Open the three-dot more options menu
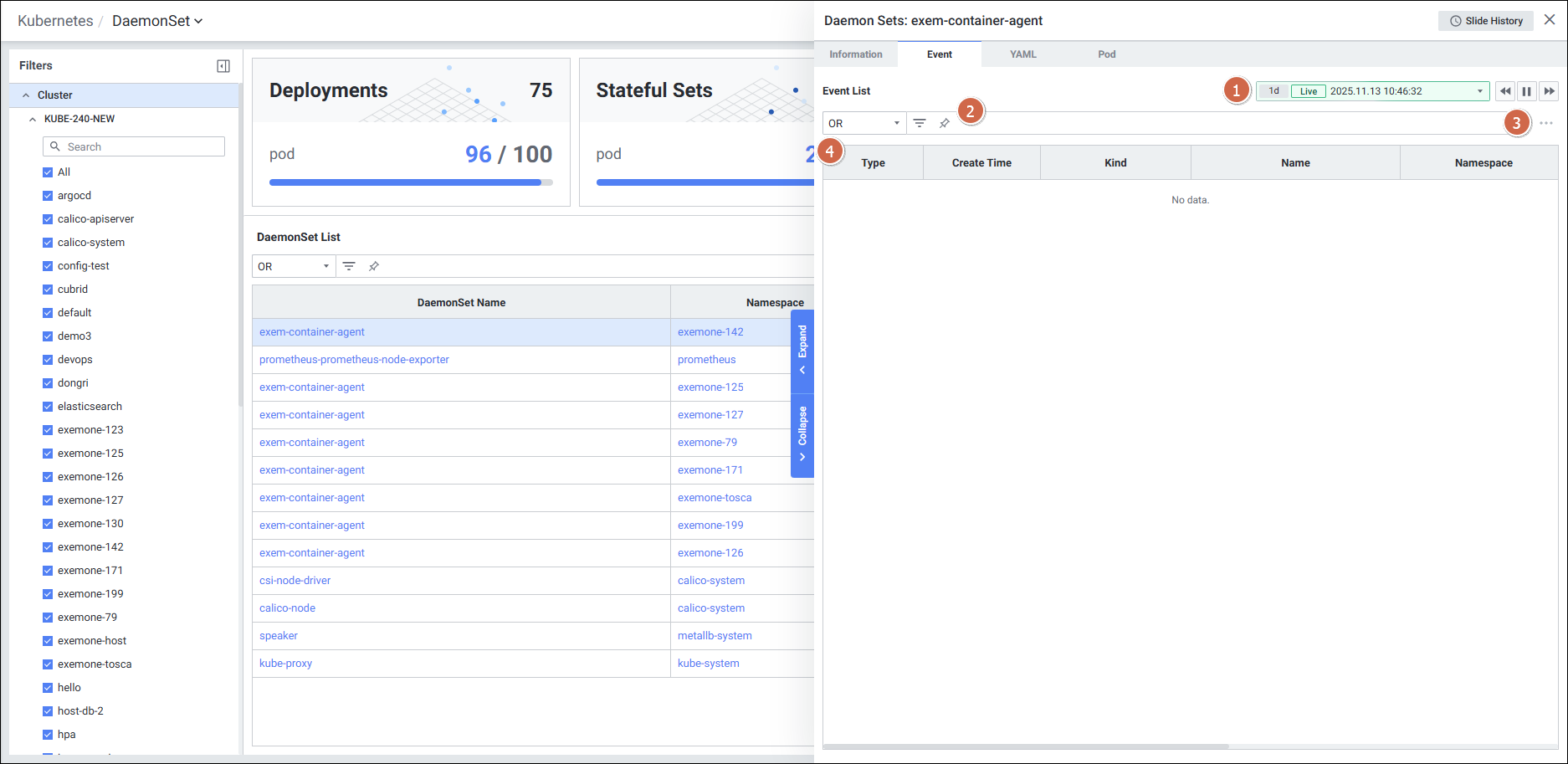 pyautogui.click(x=1545, y=123)
